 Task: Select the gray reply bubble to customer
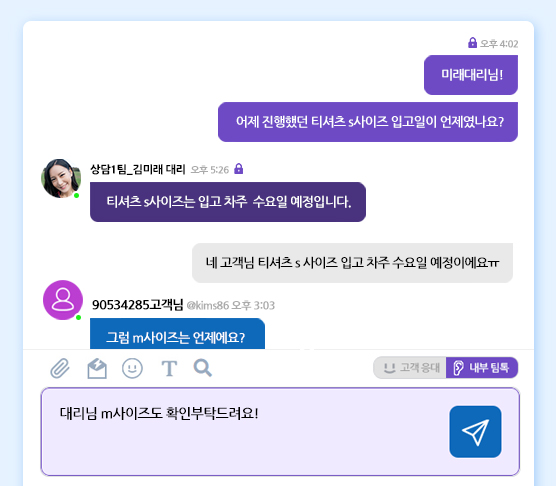[x=352, y=263]
